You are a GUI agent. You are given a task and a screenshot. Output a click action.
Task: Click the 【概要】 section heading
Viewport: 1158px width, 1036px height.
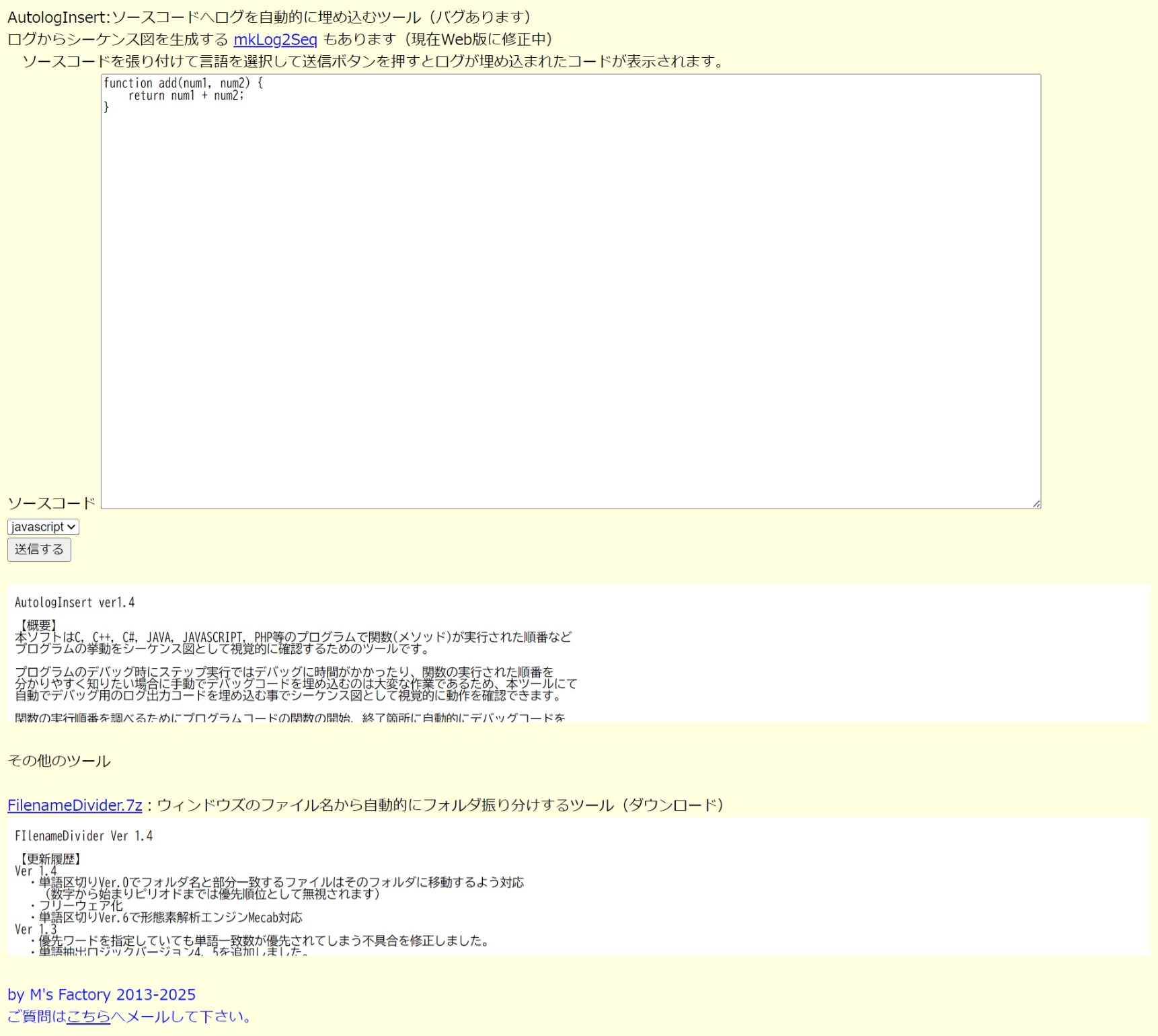click(36, 622)
